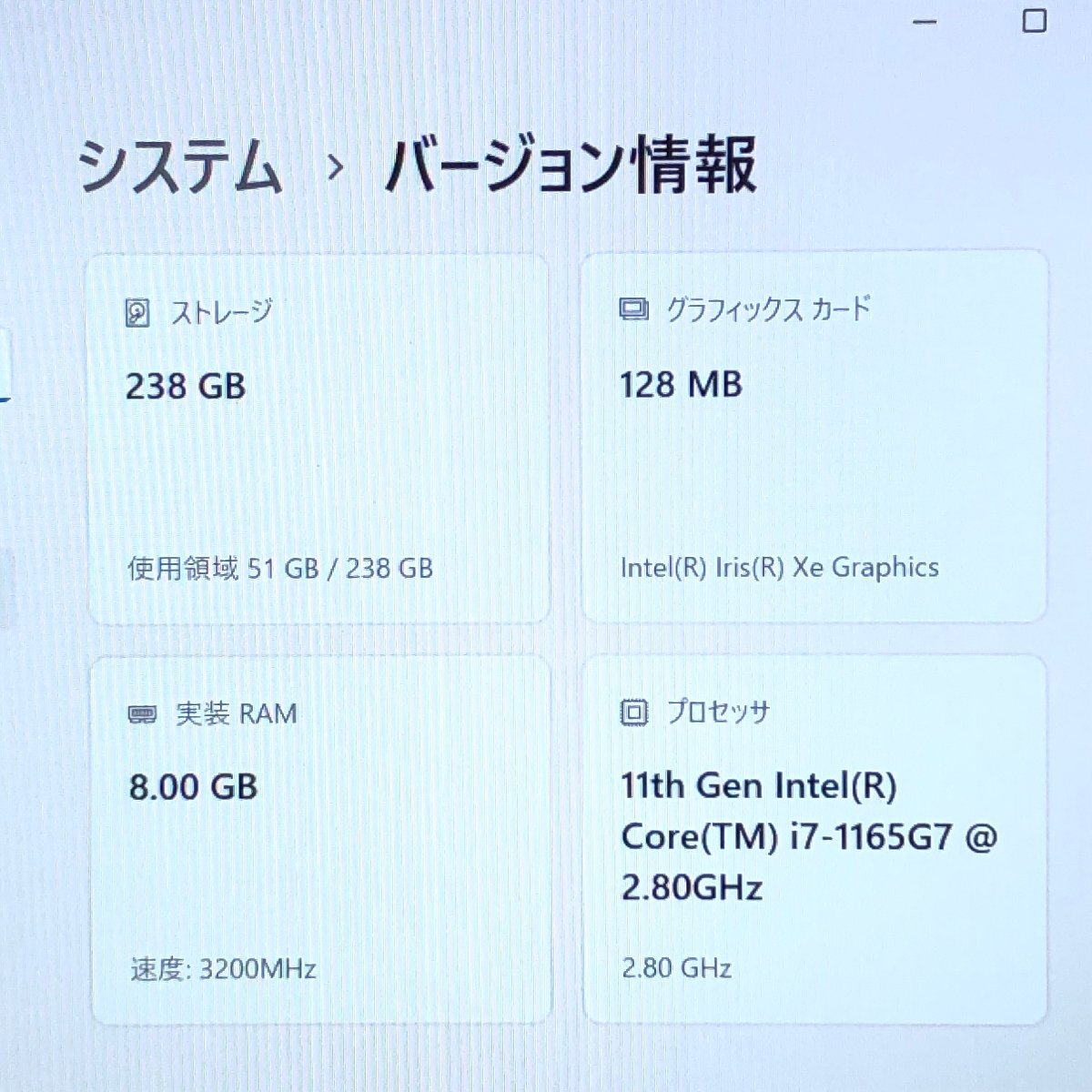Click the RAM stick pictogram
The height and width of the screenshot is (1092, 1092).
[x=142, y=714]
